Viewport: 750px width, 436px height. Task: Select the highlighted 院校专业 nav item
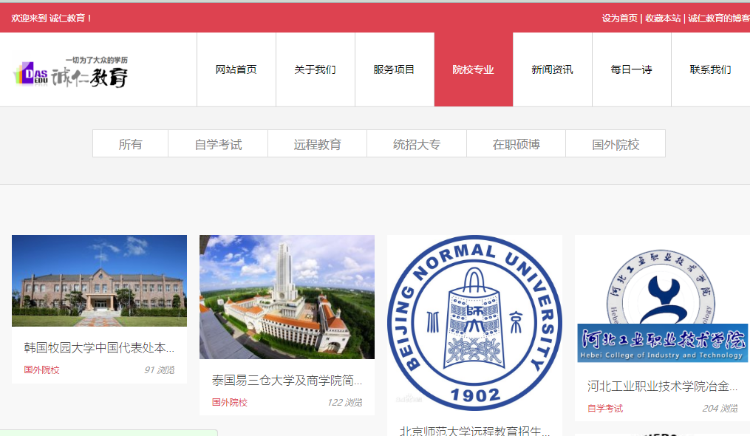click(x=474, y=70)
